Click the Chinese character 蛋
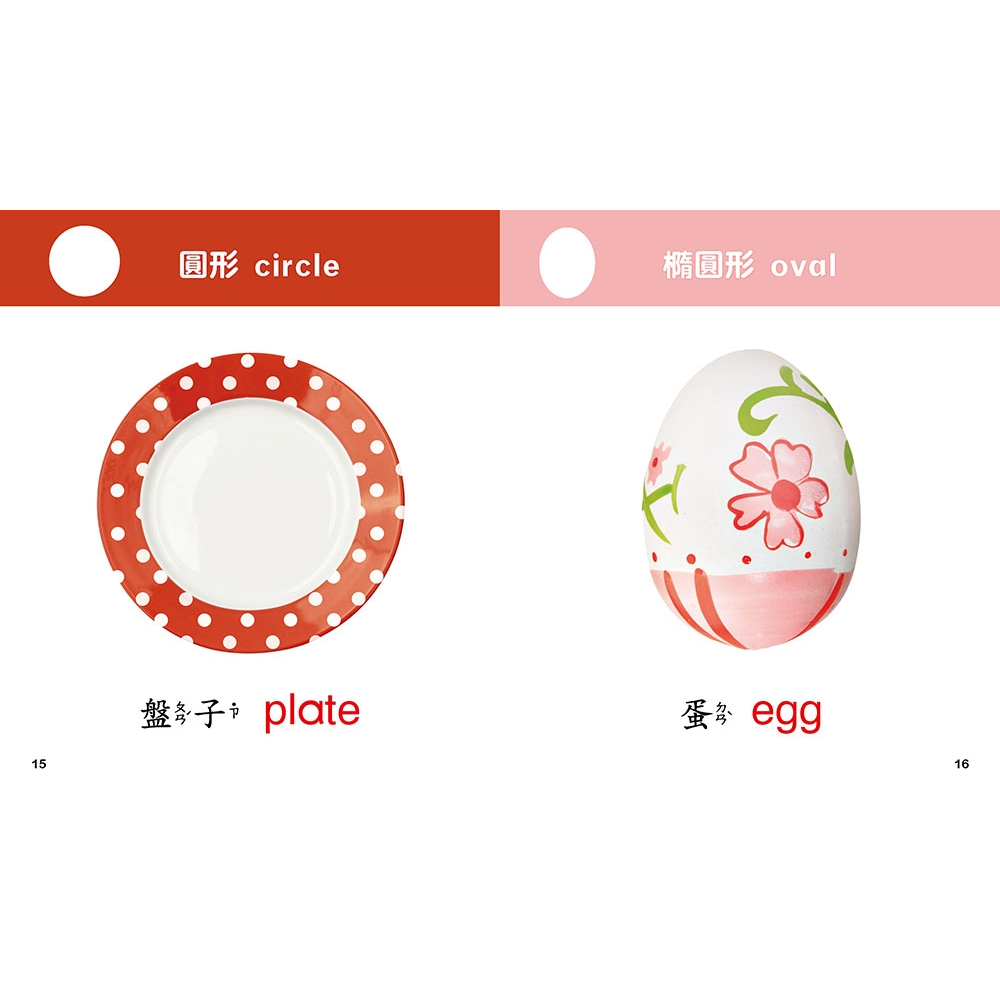 point(697,714)
